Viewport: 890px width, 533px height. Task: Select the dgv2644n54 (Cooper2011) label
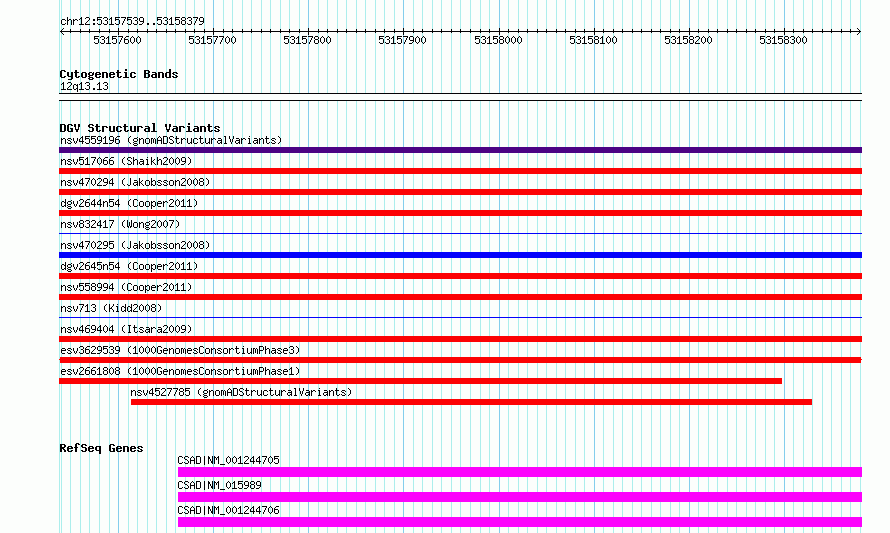[129, 203]
